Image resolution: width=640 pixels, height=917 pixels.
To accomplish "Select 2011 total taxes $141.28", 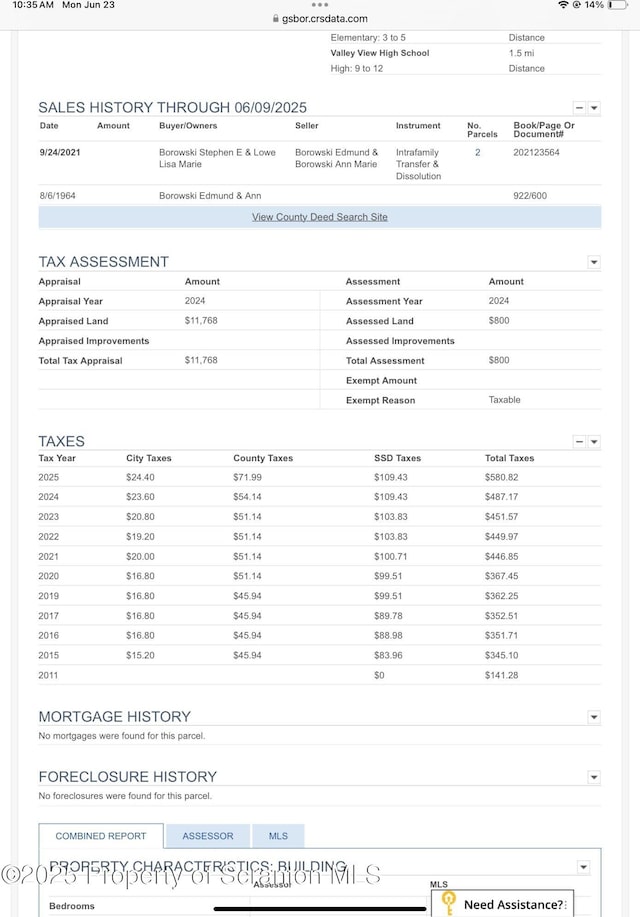I will [x=501, y=675].
